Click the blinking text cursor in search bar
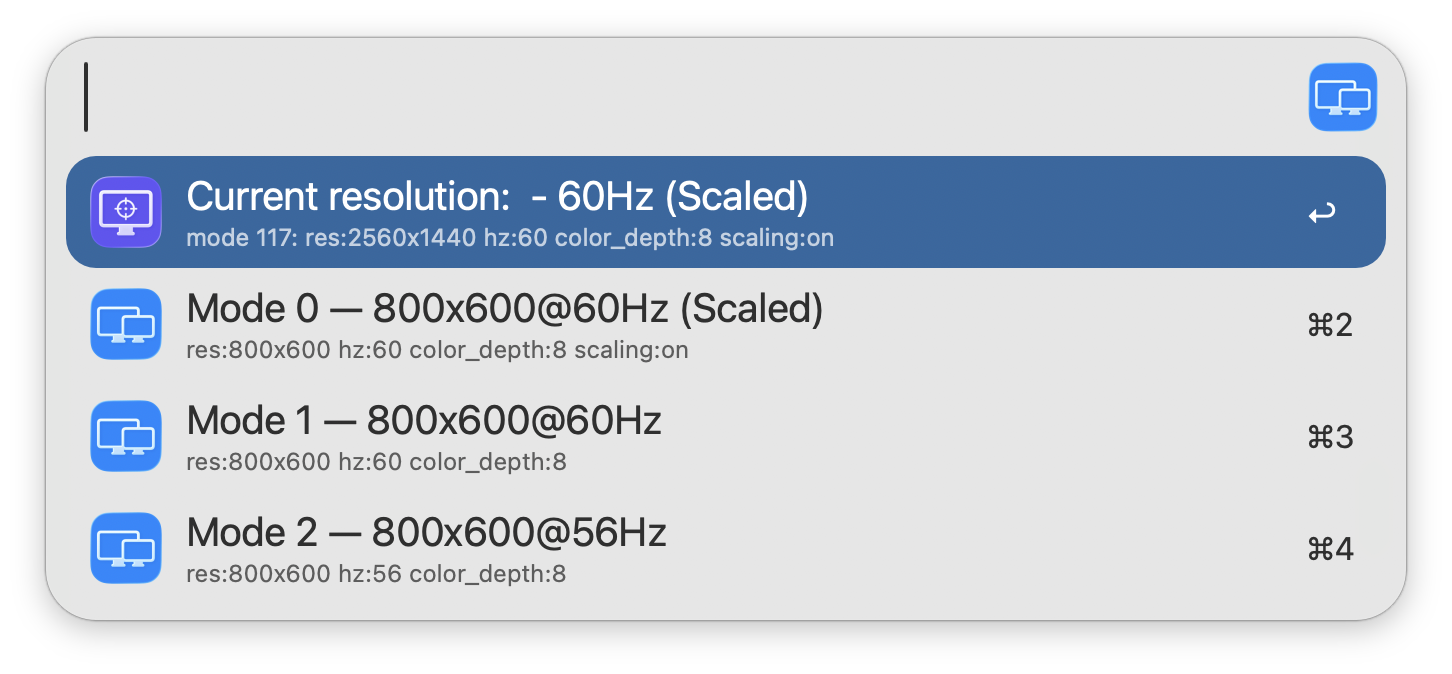This screenshot has width=1452, height=674. coord(86,97)
